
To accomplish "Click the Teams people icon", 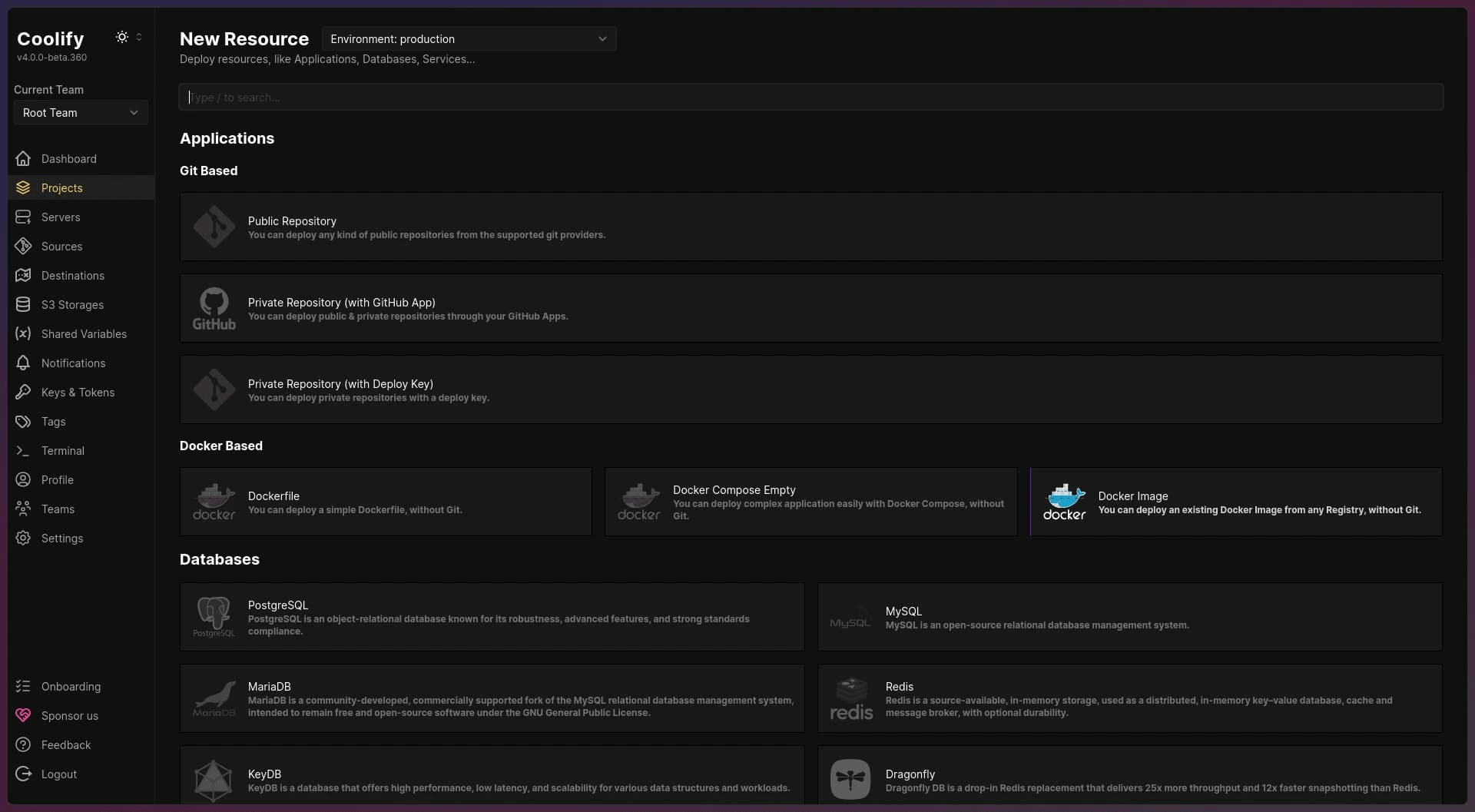I will pos(23,509).
